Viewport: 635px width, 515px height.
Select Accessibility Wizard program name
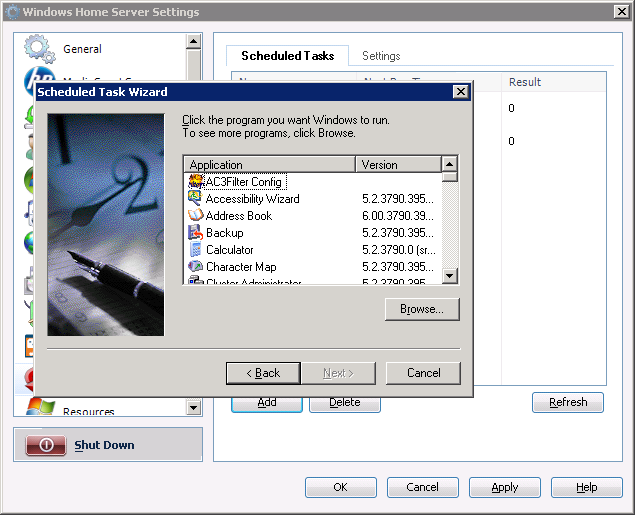[252, 199]
